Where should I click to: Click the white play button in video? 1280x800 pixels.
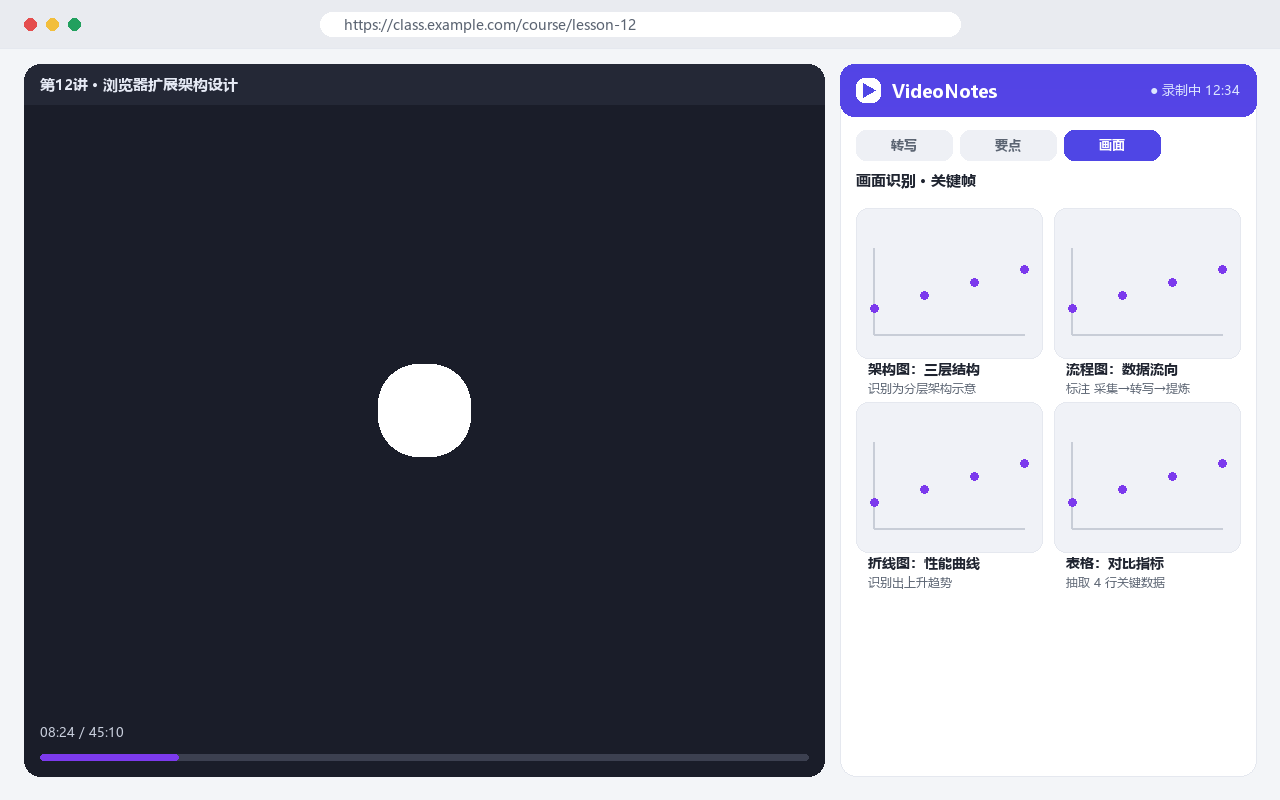click(424, 410)
